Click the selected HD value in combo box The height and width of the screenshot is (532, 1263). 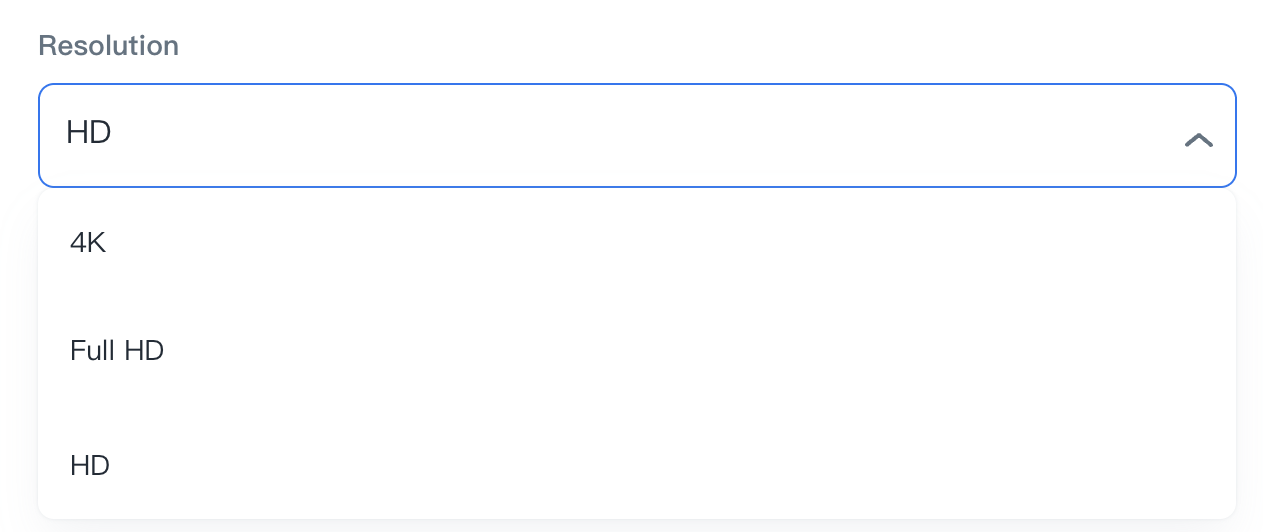pos(89,133)
